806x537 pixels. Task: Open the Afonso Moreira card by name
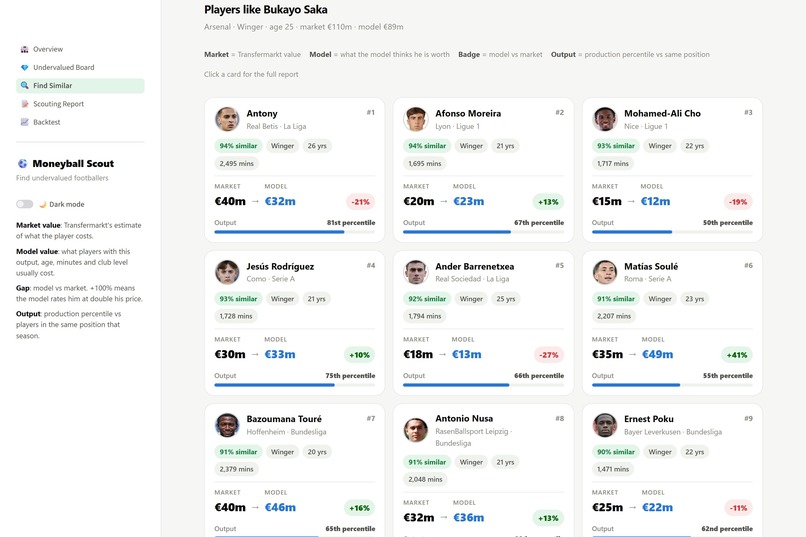(468, 114)
